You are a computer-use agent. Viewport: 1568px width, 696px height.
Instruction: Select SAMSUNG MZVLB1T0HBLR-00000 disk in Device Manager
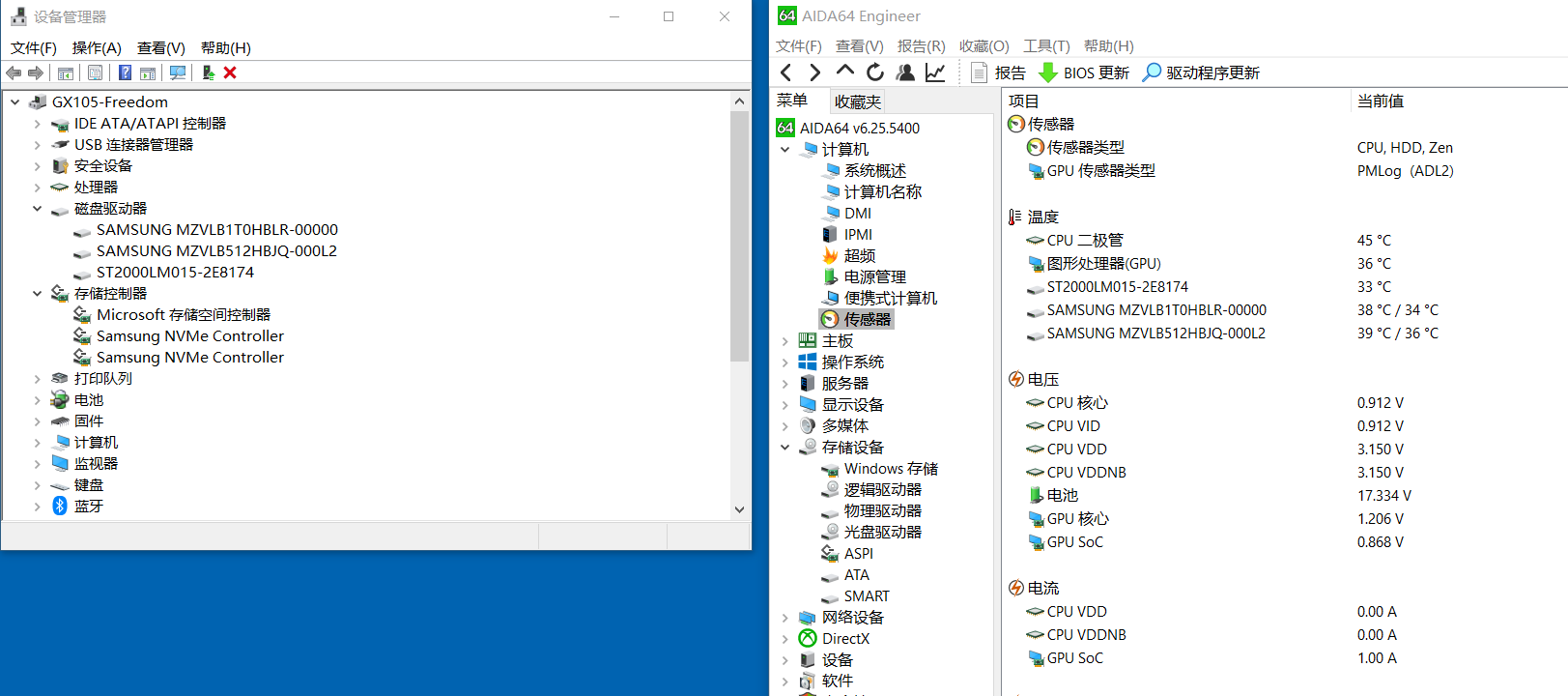click(x=217, y=229)
